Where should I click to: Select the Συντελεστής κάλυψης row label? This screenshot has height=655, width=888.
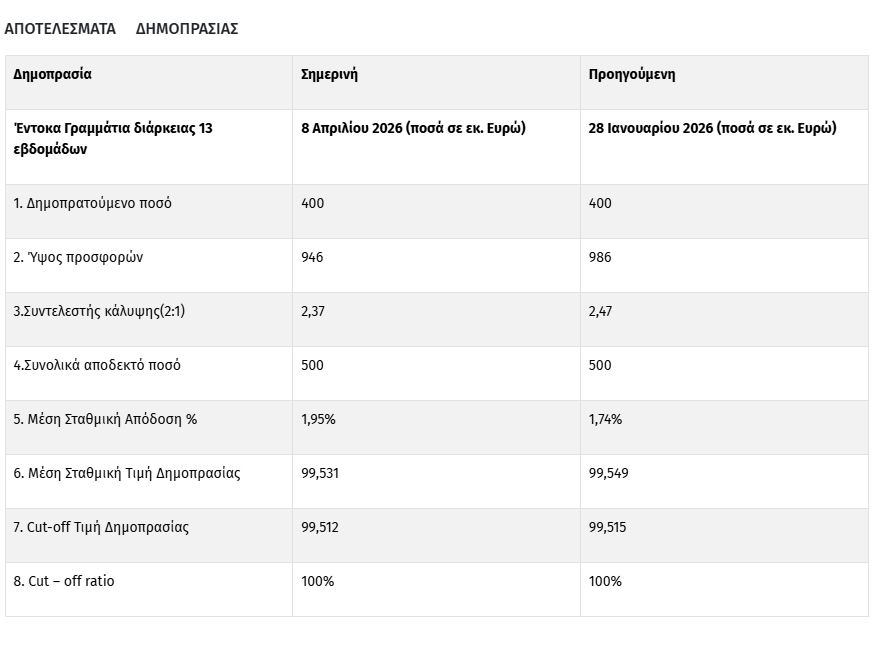[x=99, y=312]
